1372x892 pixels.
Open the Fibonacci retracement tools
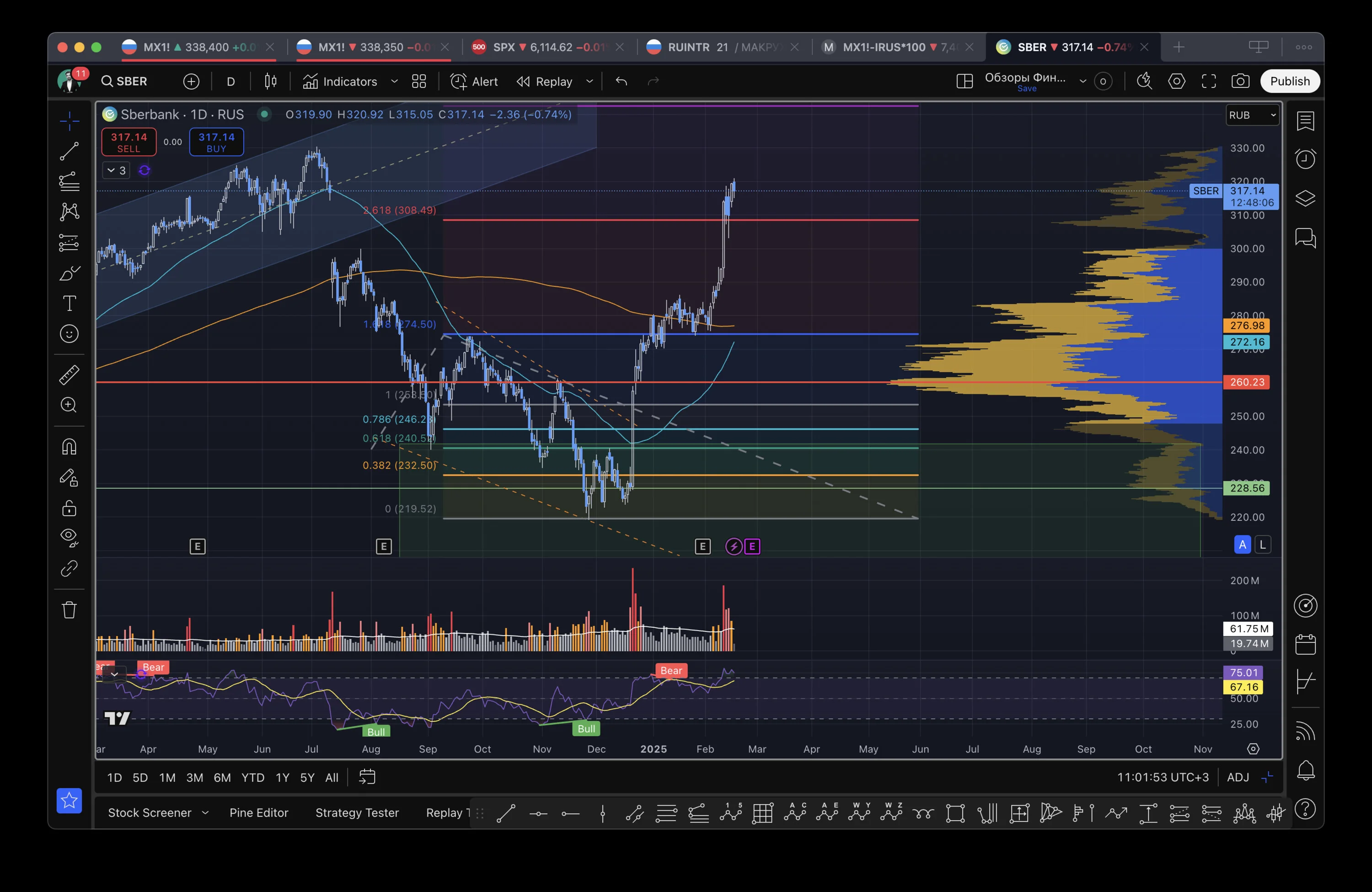(69, 182)
